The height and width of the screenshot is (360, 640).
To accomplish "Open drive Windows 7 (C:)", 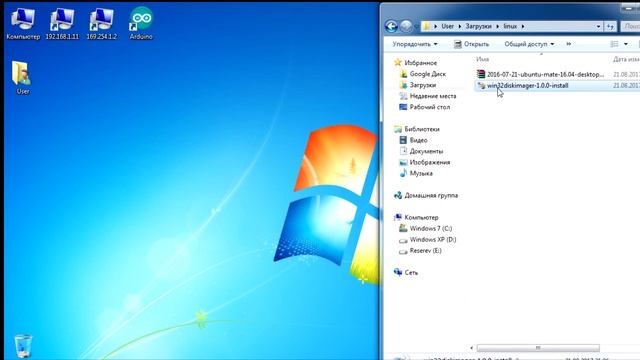I will point(431,228).
